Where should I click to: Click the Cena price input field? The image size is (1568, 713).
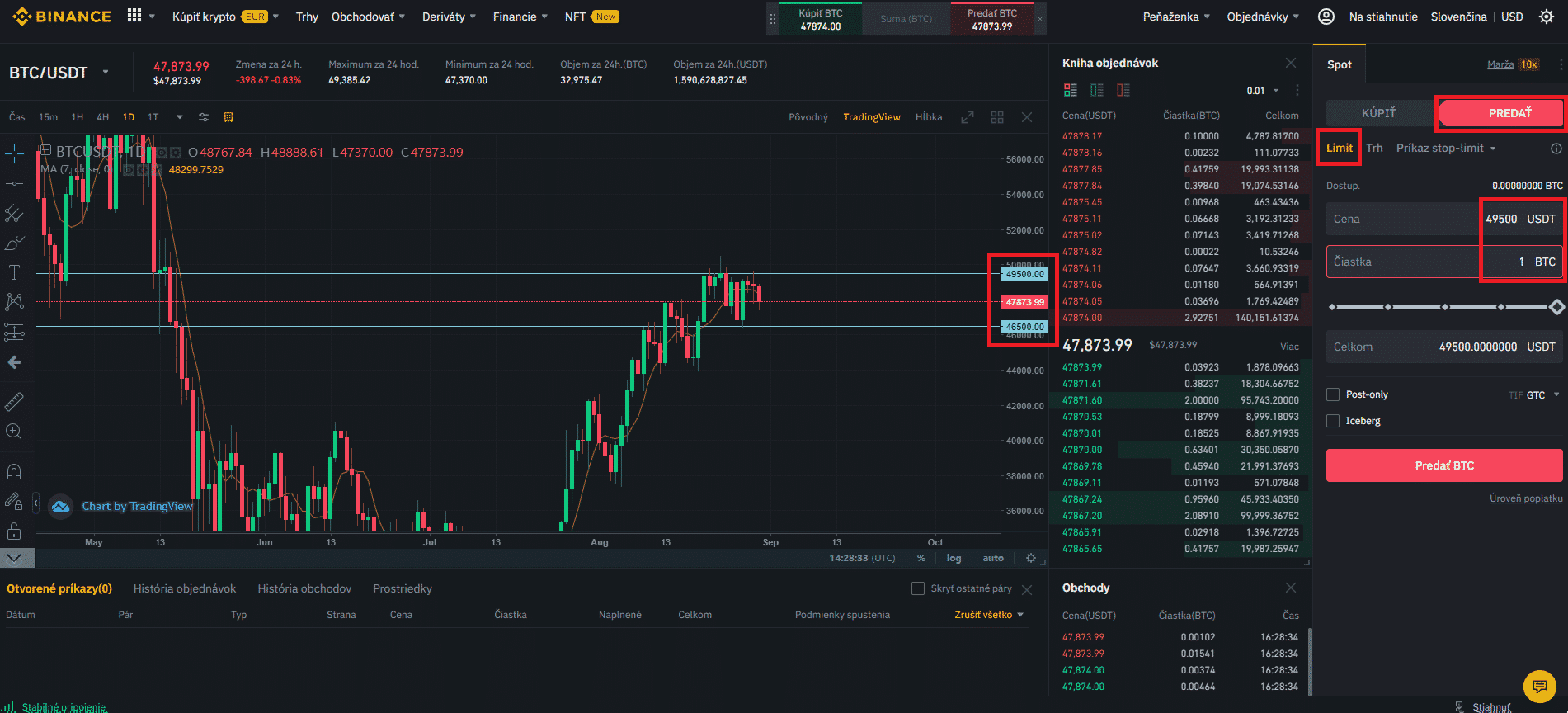tap(1402, 220)
